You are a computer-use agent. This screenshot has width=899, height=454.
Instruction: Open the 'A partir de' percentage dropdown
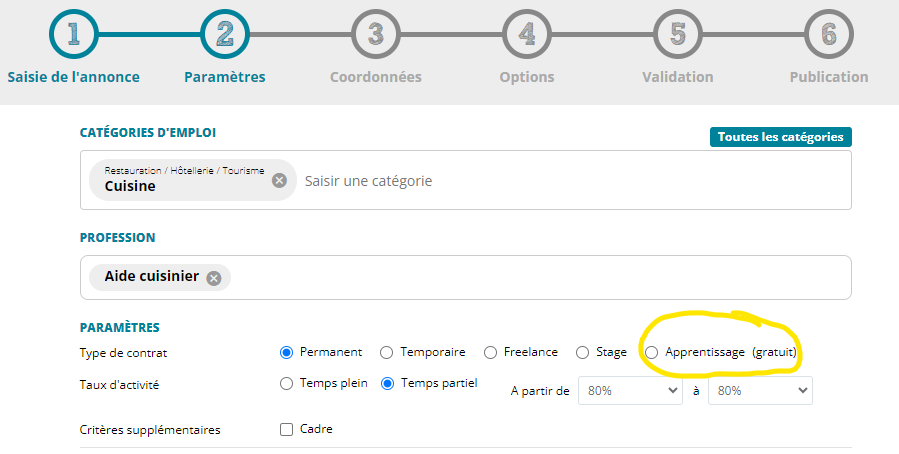point(630,390)
